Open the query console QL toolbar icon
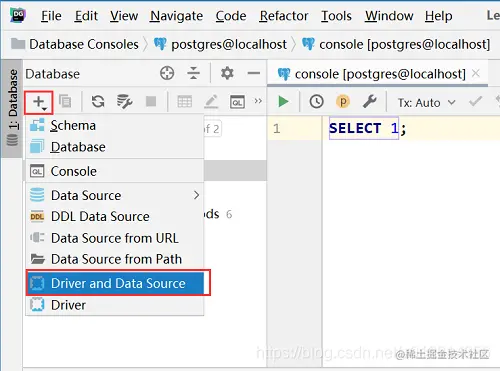The image size is (500, 371). [237, 102]
